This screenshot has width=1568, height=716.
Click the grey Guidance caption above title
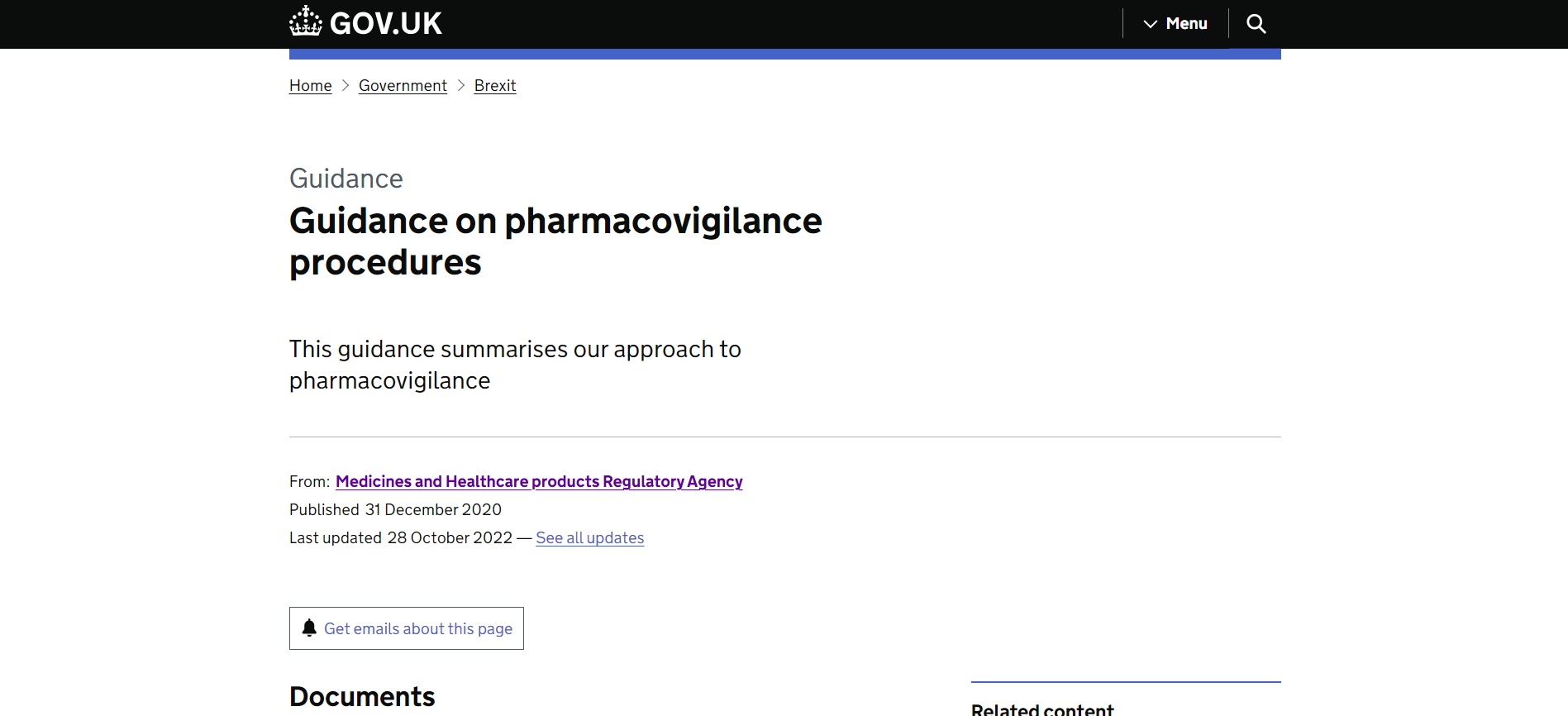[x=346, y=179]
